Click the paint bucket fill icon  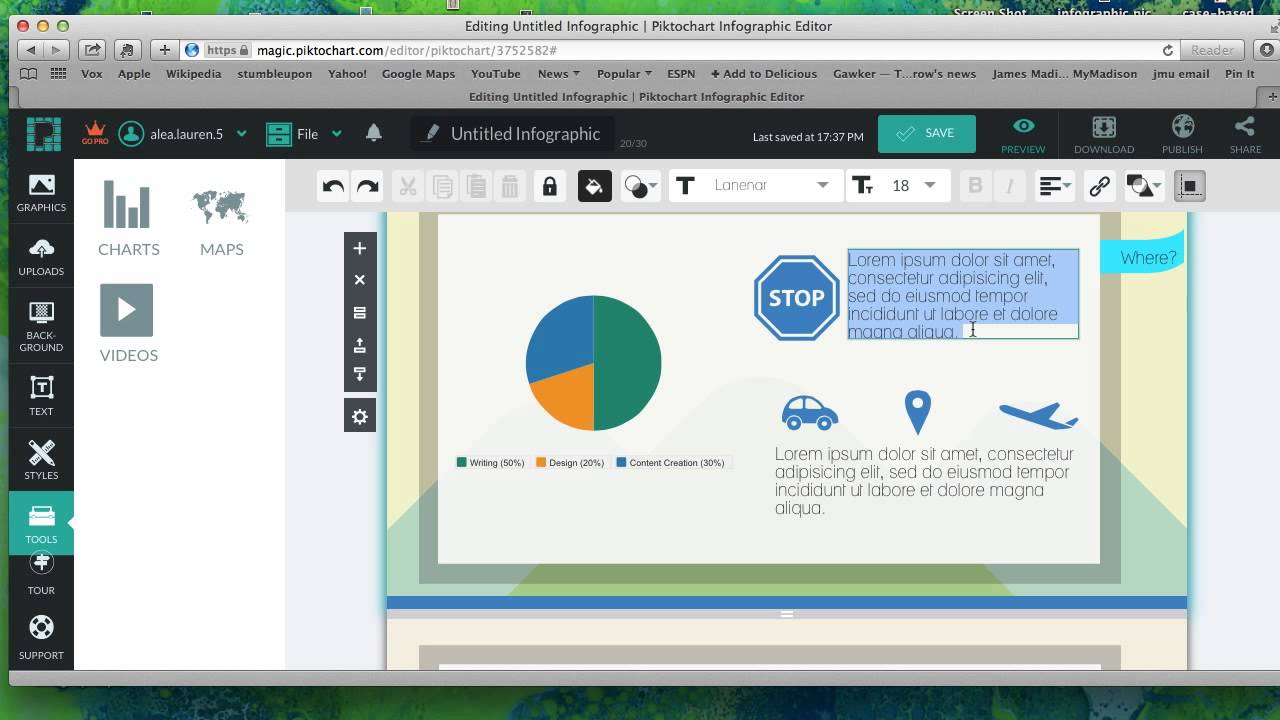pyautogui.click(x=594, y=186)
